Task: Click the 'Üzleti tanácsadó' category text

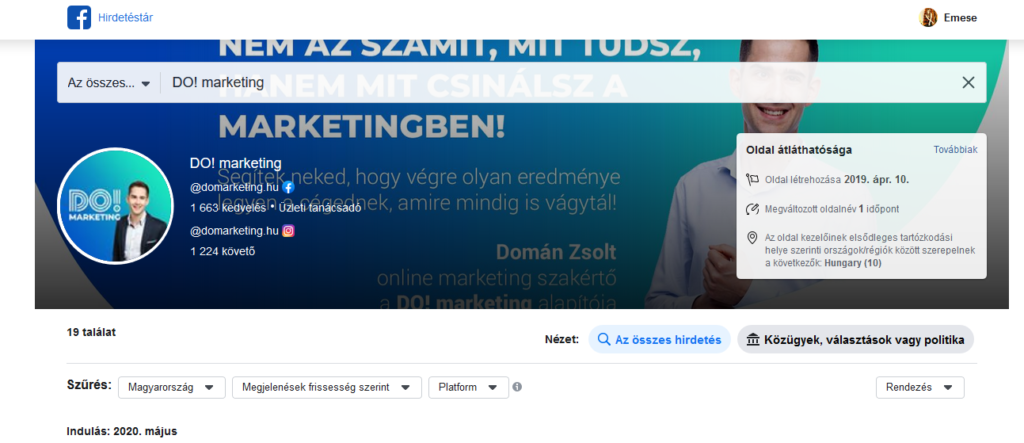Action: click(x=319, y=208)
